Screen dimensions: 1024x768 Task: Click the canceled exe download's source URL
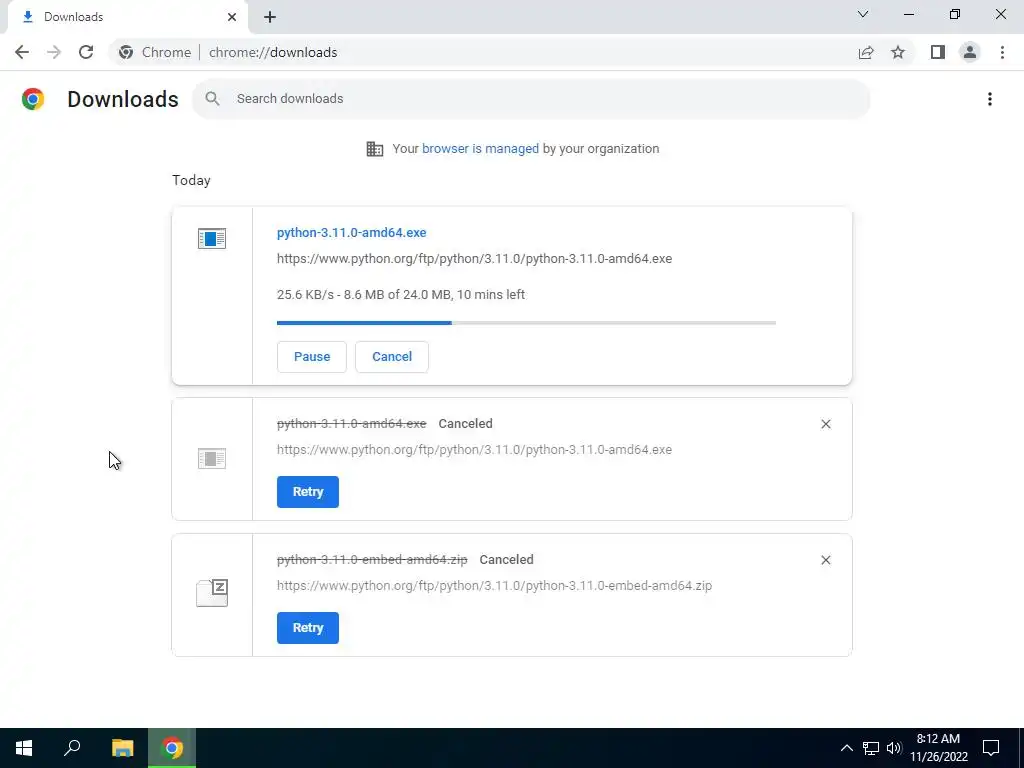tap(474, 449)
